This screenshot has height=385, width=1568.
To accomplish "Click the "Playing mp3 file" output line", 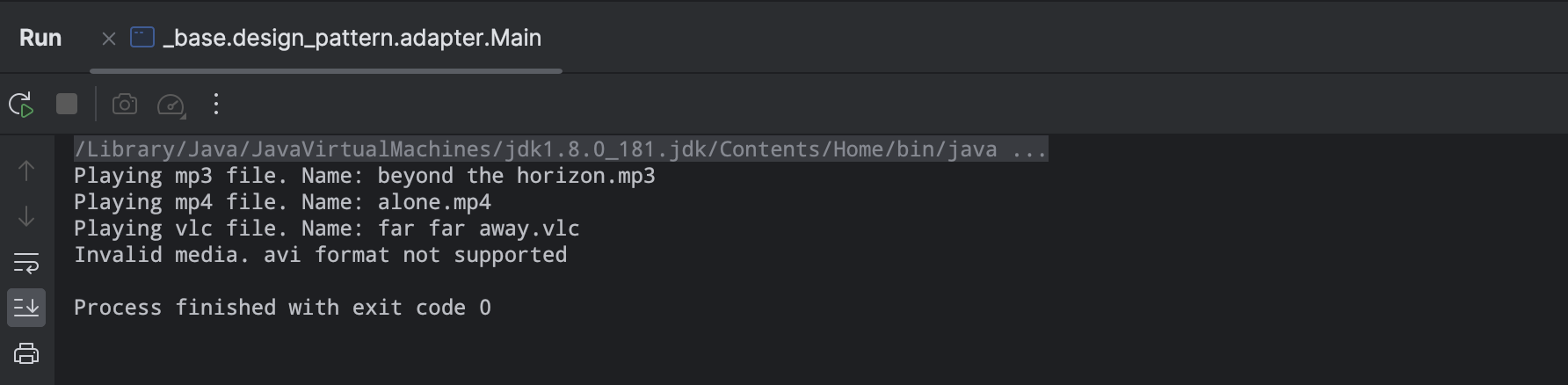I will [x=364, y=177].
